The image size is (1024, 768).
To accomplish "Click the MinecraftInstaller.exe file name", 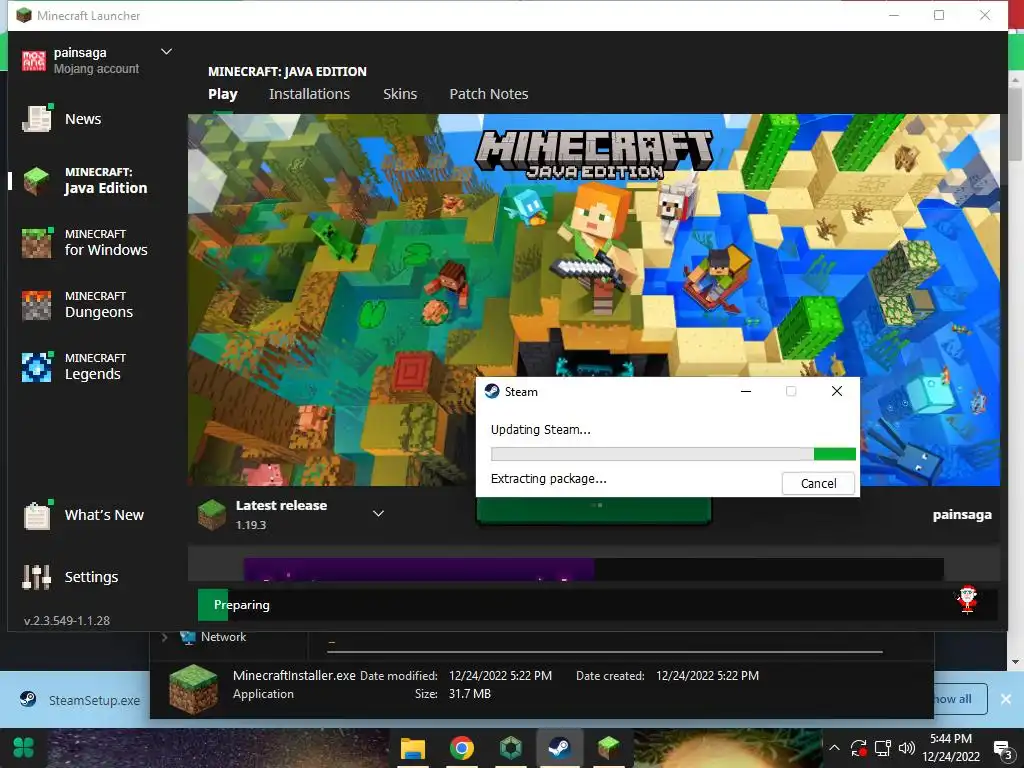I will [x=295, y=675].
